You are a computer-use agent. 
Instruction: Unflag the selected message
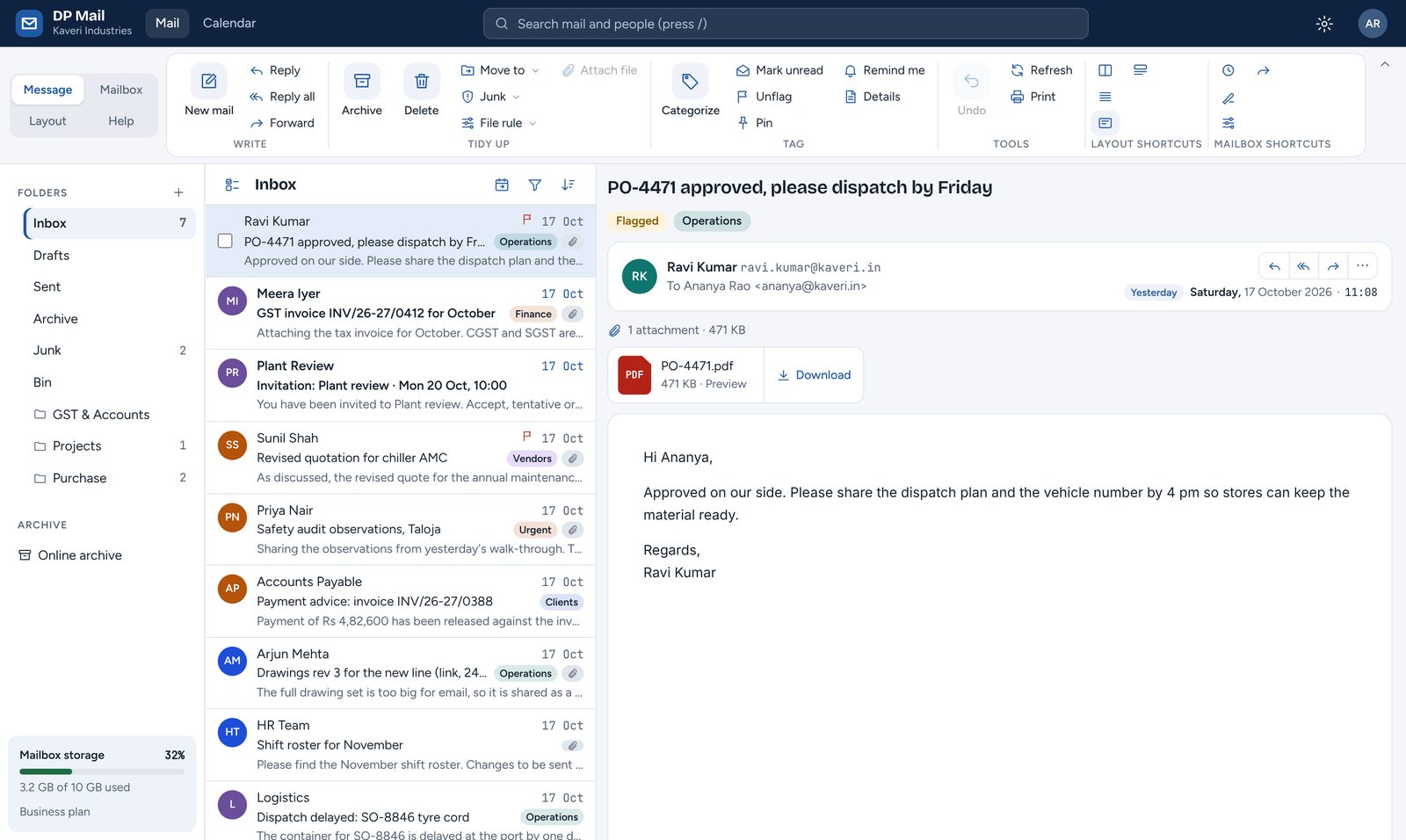click(765, 97)
